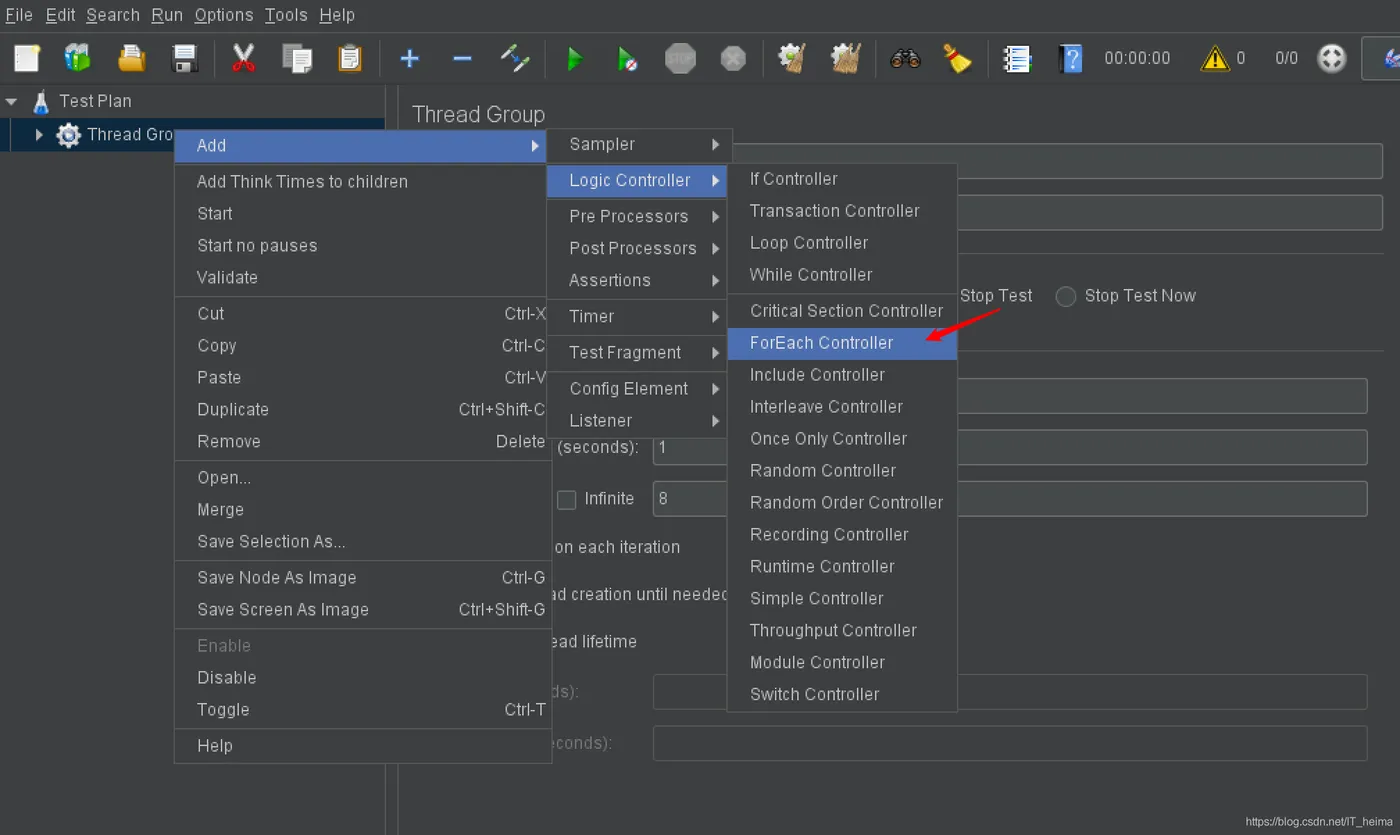Choose Merge in the context menu
This screenshot has height=835, width=1400.
(363, 510)
